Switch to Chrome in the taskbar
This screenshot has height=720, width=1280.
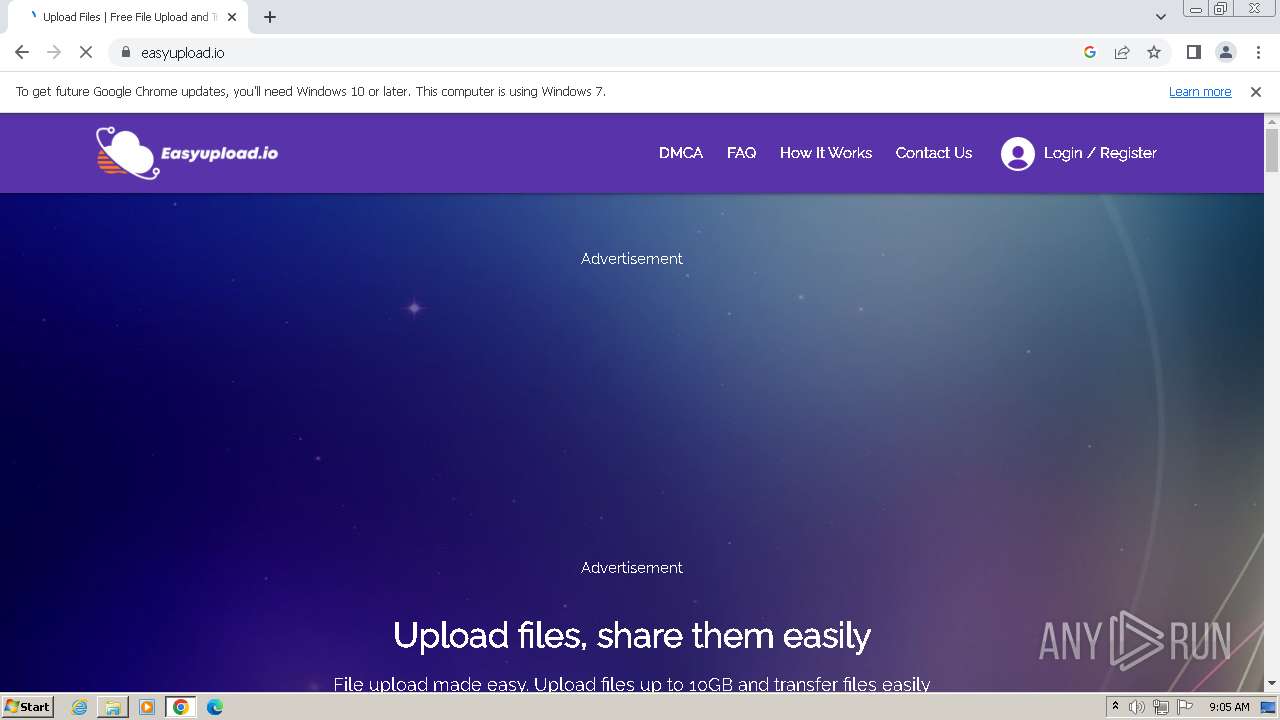[x=181, y=707]
